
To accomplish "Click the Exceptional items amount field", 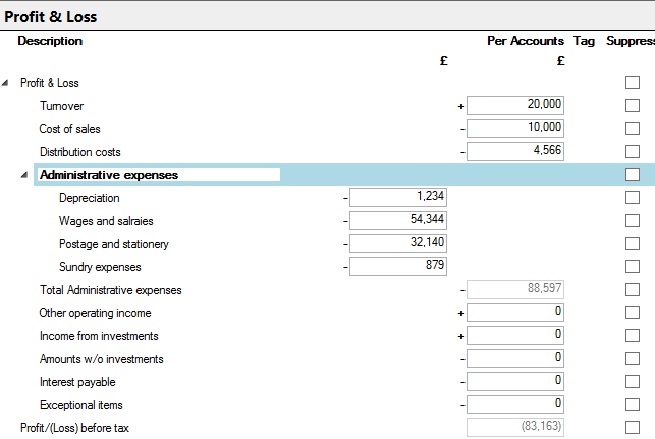I will 515,404.
